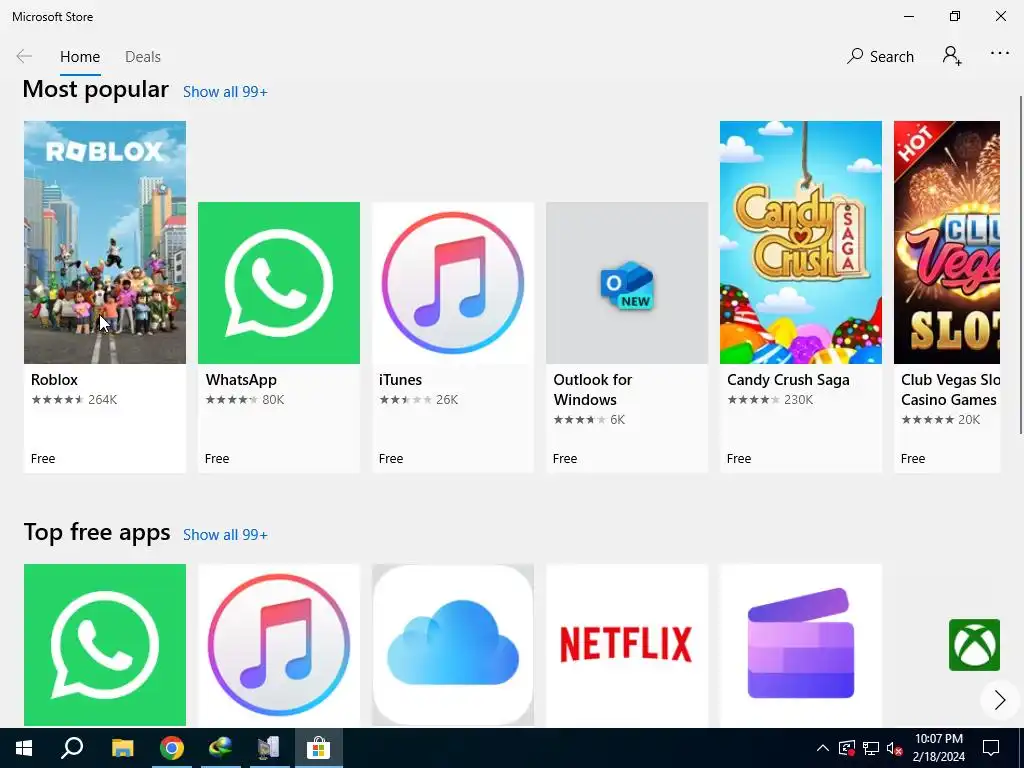This screenshot has width=1024, height=768.
Task: Switch to the Deals tab
Action: 143,57
